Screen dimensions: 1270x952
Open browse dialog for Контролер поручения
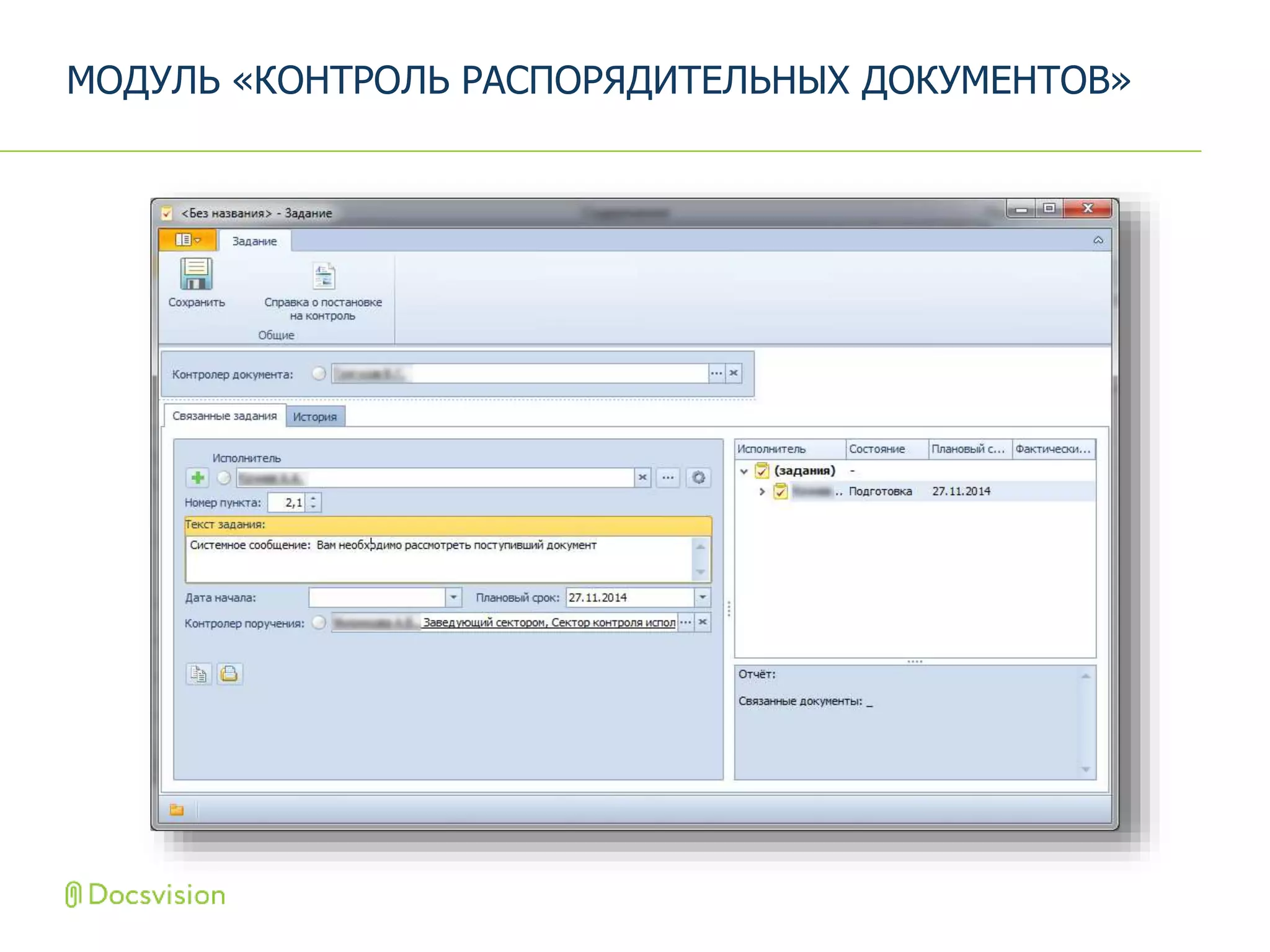tap(685, 622)
